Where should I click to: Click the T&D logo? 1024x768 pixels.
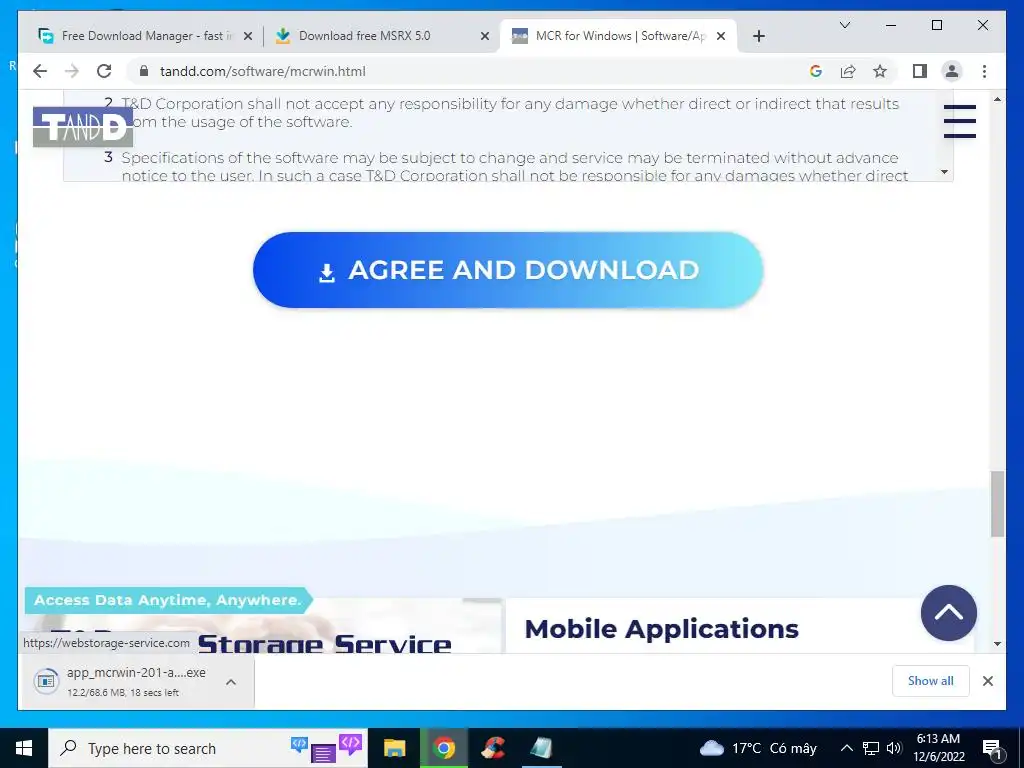(83, 127)
